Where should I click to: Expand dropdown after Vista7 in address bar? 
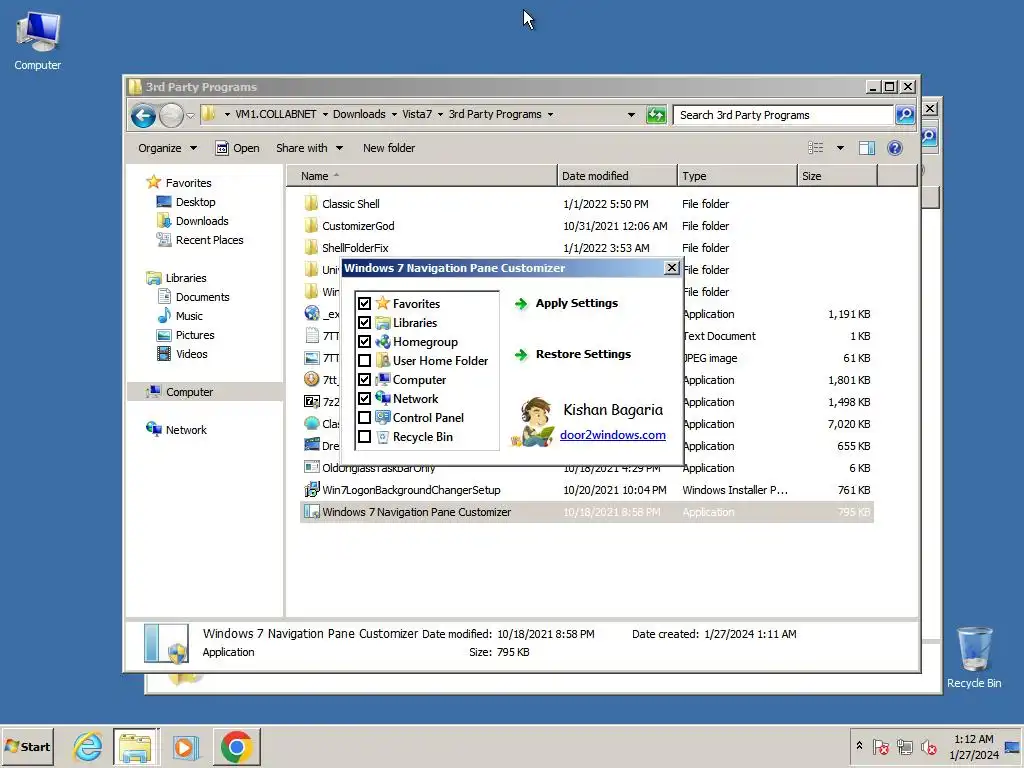point(440,115)
